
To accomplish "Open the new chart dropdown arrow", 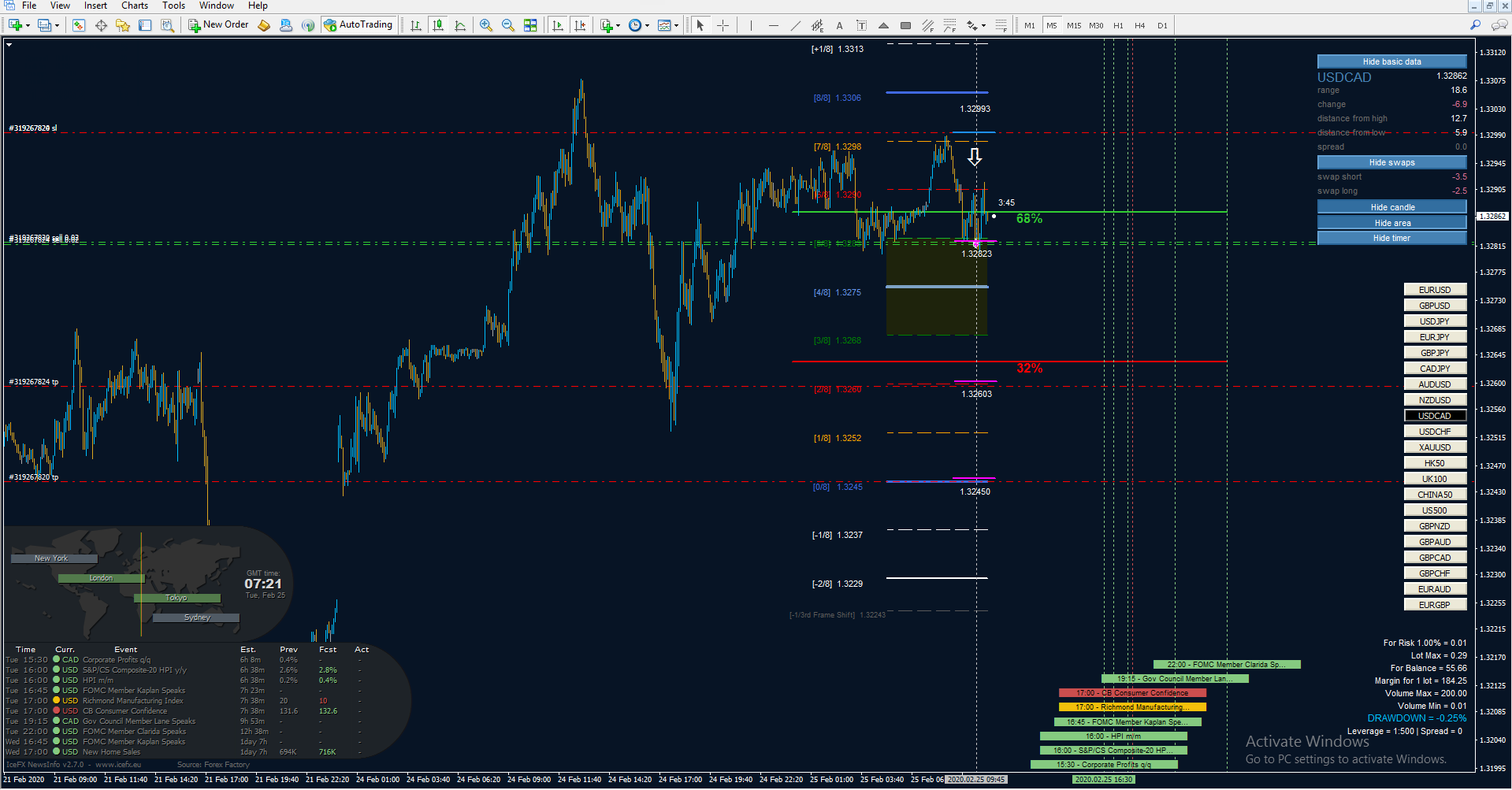I will [28, 25].
